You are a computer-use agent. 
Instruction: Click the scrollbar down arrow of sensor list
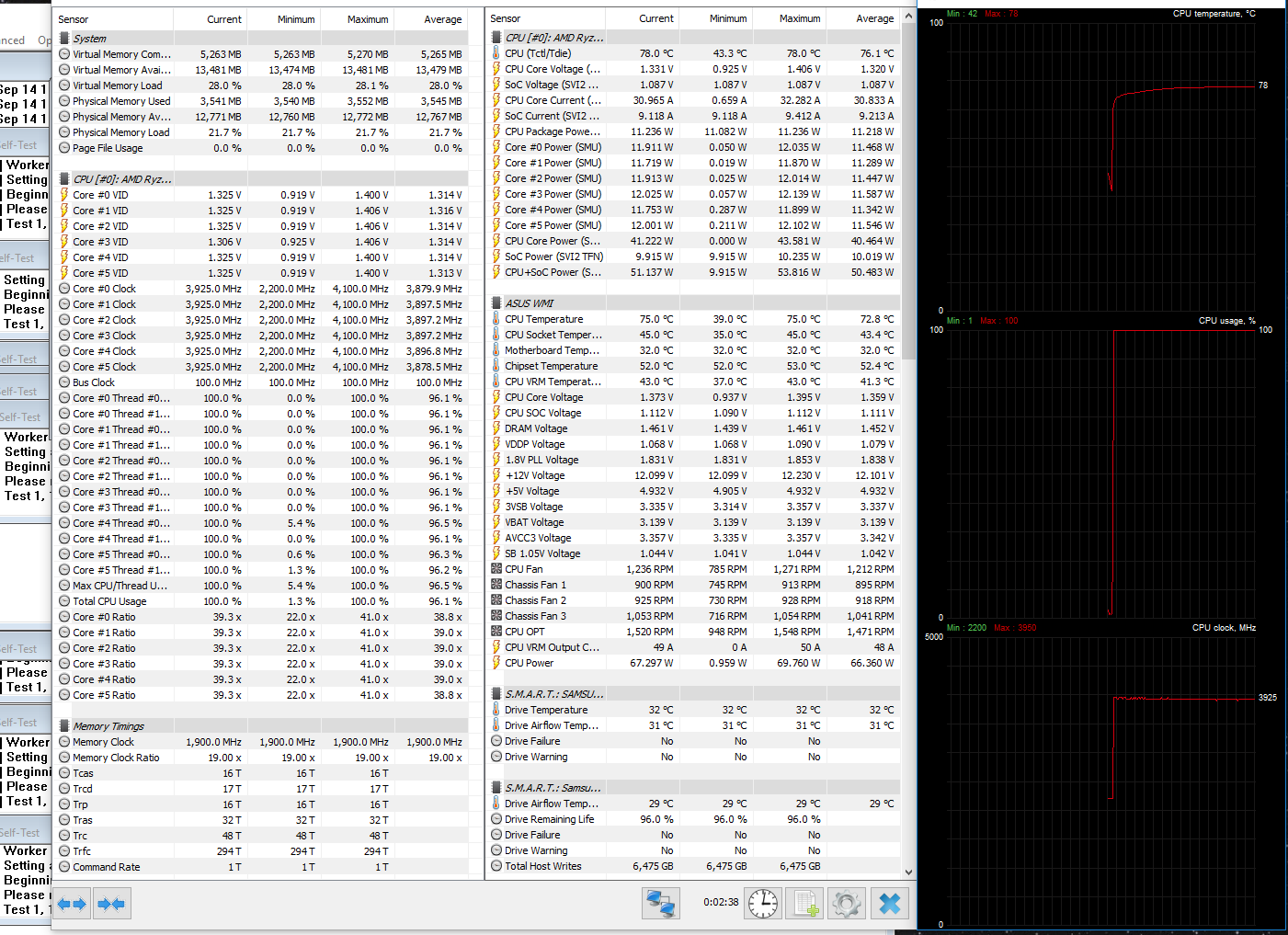click(908, 872)
